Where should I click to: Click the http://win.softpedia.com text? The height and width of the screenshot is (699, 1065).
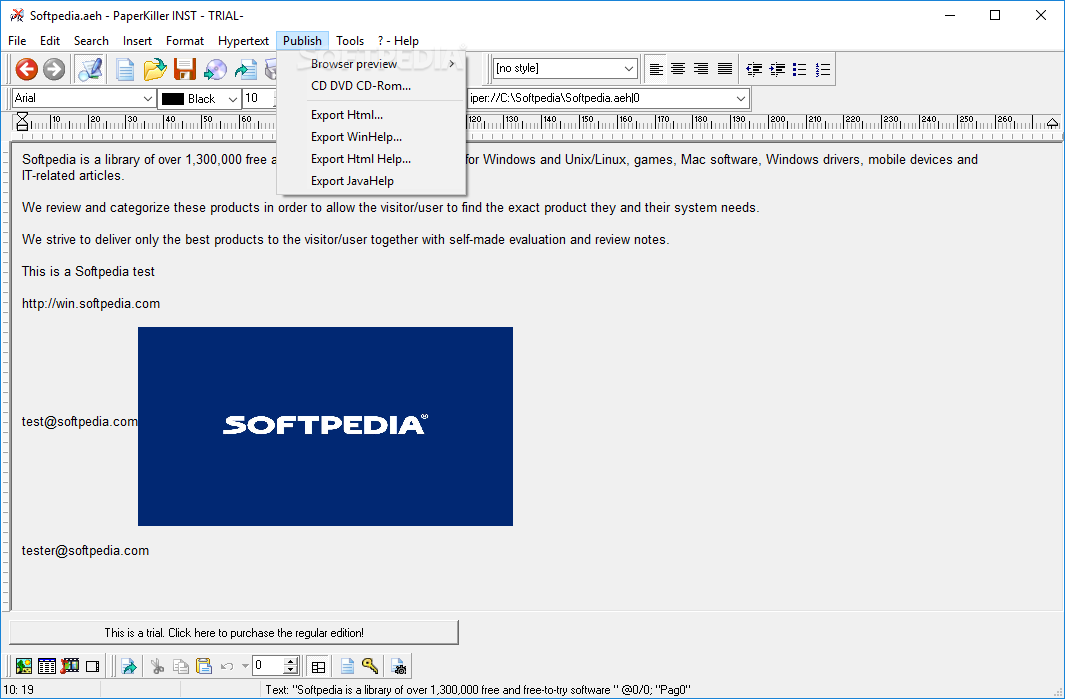point(91,304)
